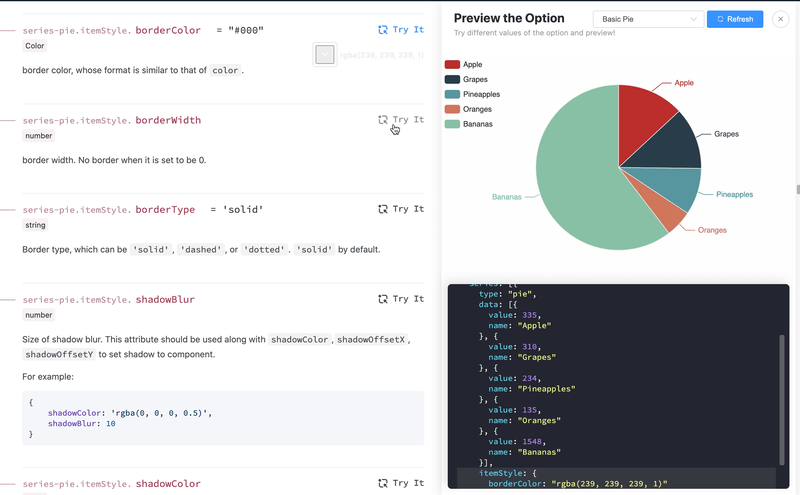Toggle the Oranges legend item
This screenshot has height=495, width=800.
coord(468,109)
